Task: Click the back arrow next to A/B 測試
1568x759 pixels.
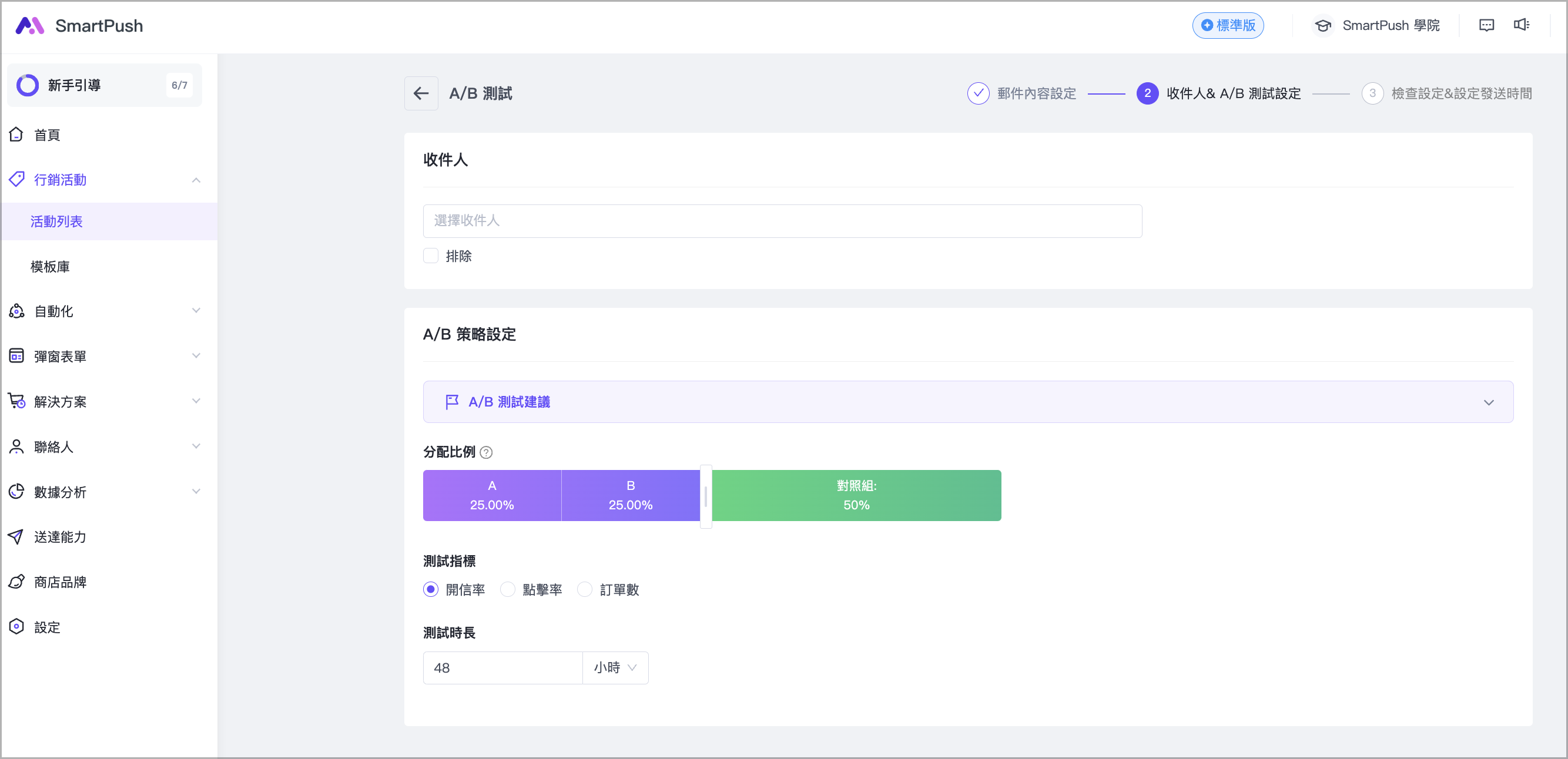Action: pos(421,93)
